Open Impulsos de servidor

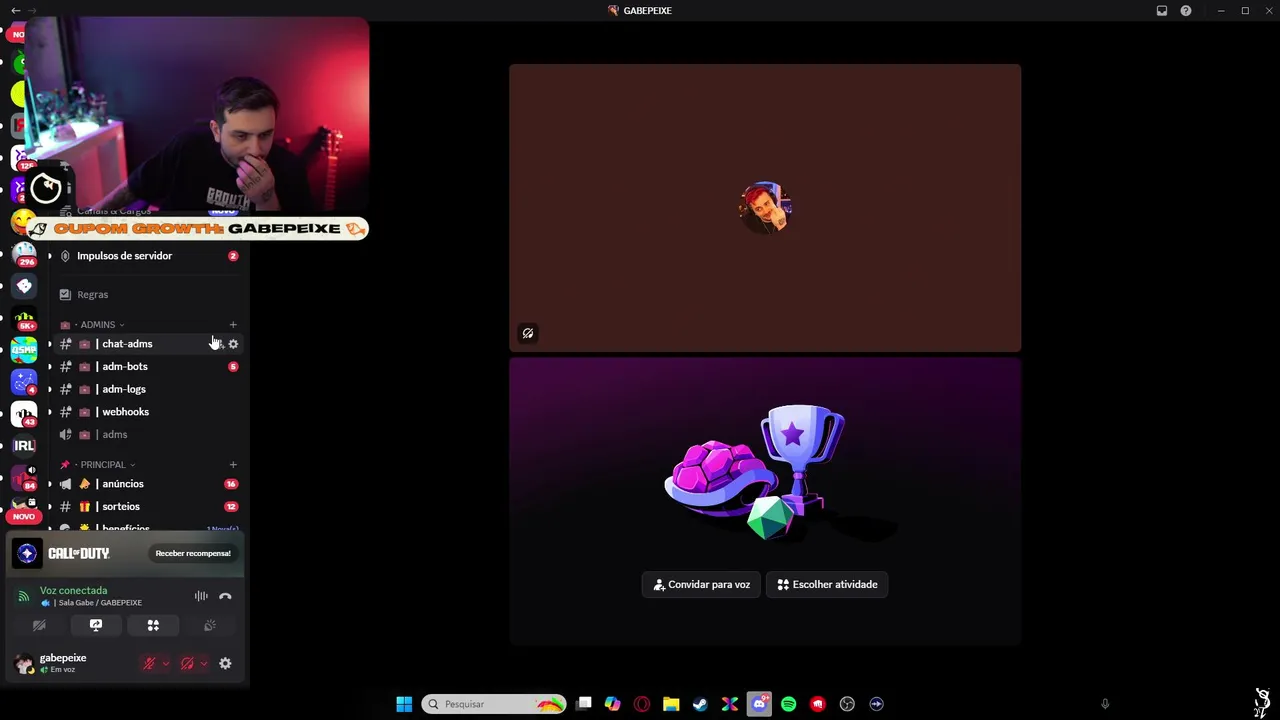tap(148, 256)
